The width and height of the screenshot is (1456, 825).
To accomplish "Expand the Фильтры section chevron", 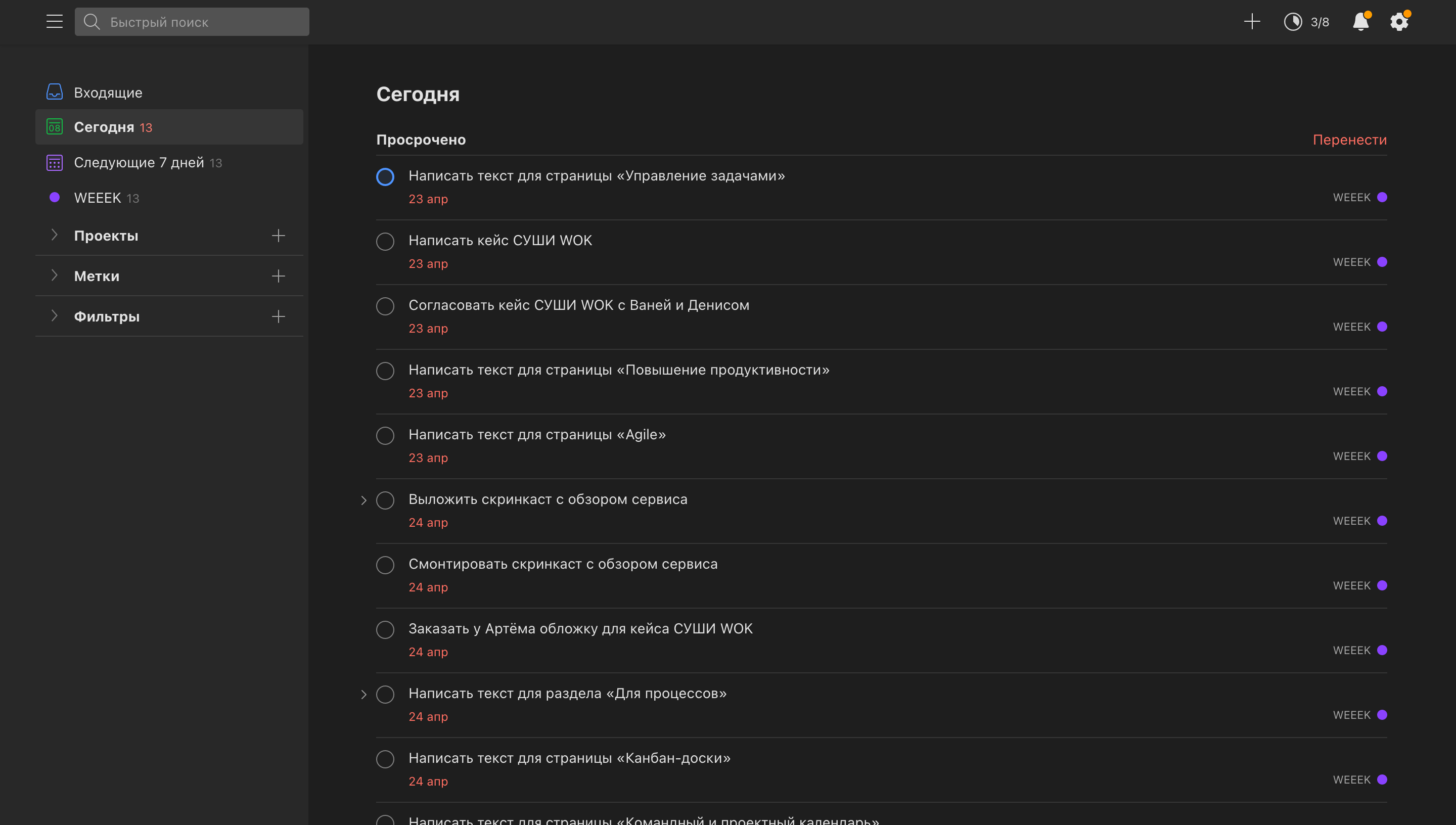I will tap(55, 316).
